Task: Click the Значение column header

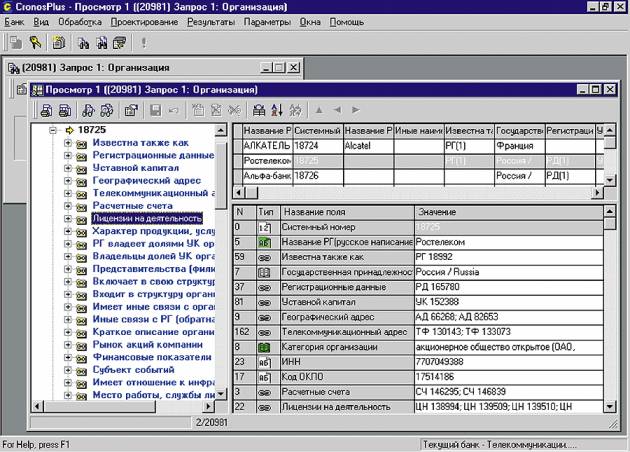Action: tap(509, 212)
